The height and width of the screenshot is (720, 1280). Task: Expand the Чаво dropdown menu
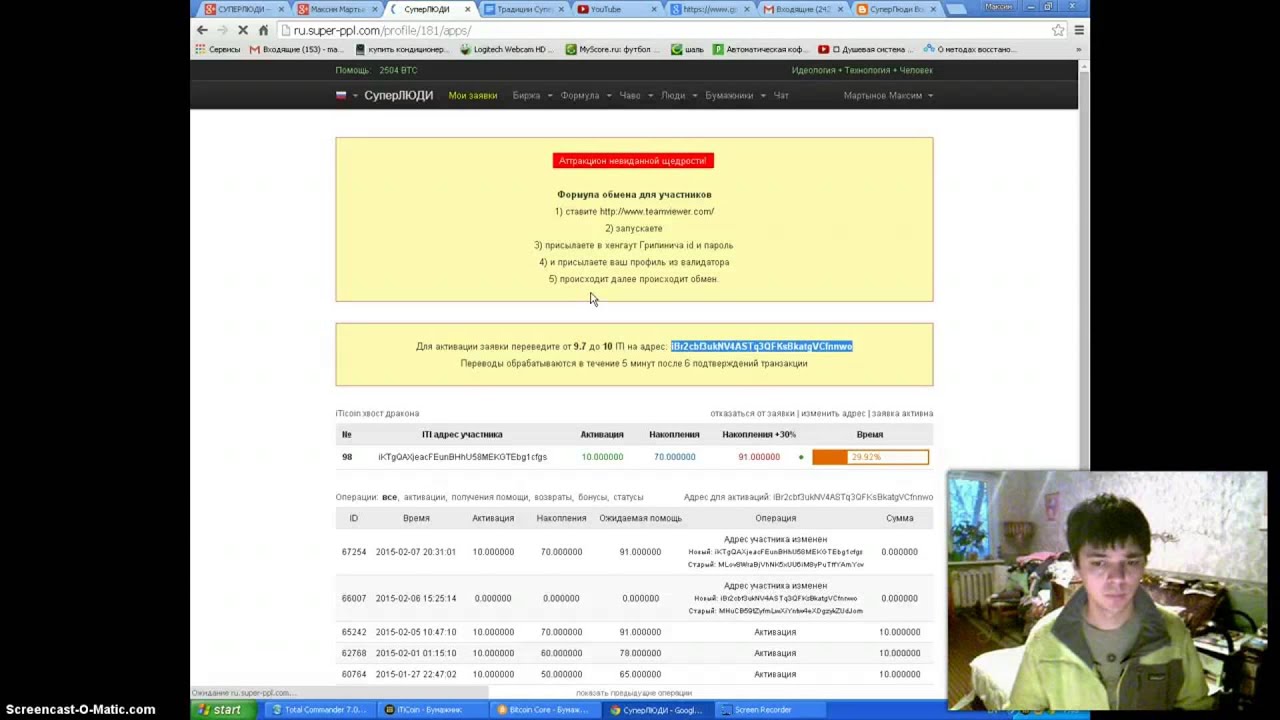pyautogui.click(x=636, y=96)
